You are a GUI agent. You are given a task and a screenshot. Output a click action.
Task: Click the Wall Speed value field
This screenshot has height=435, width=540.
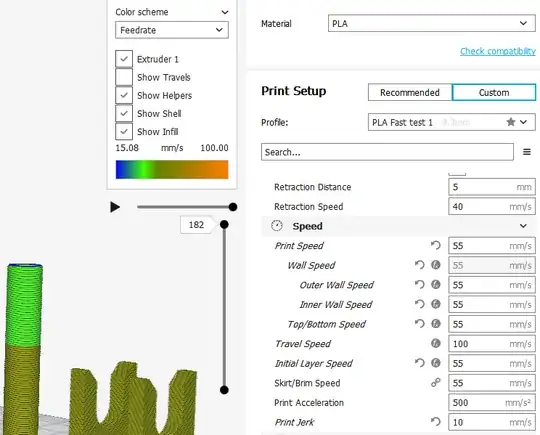(492, 265)
